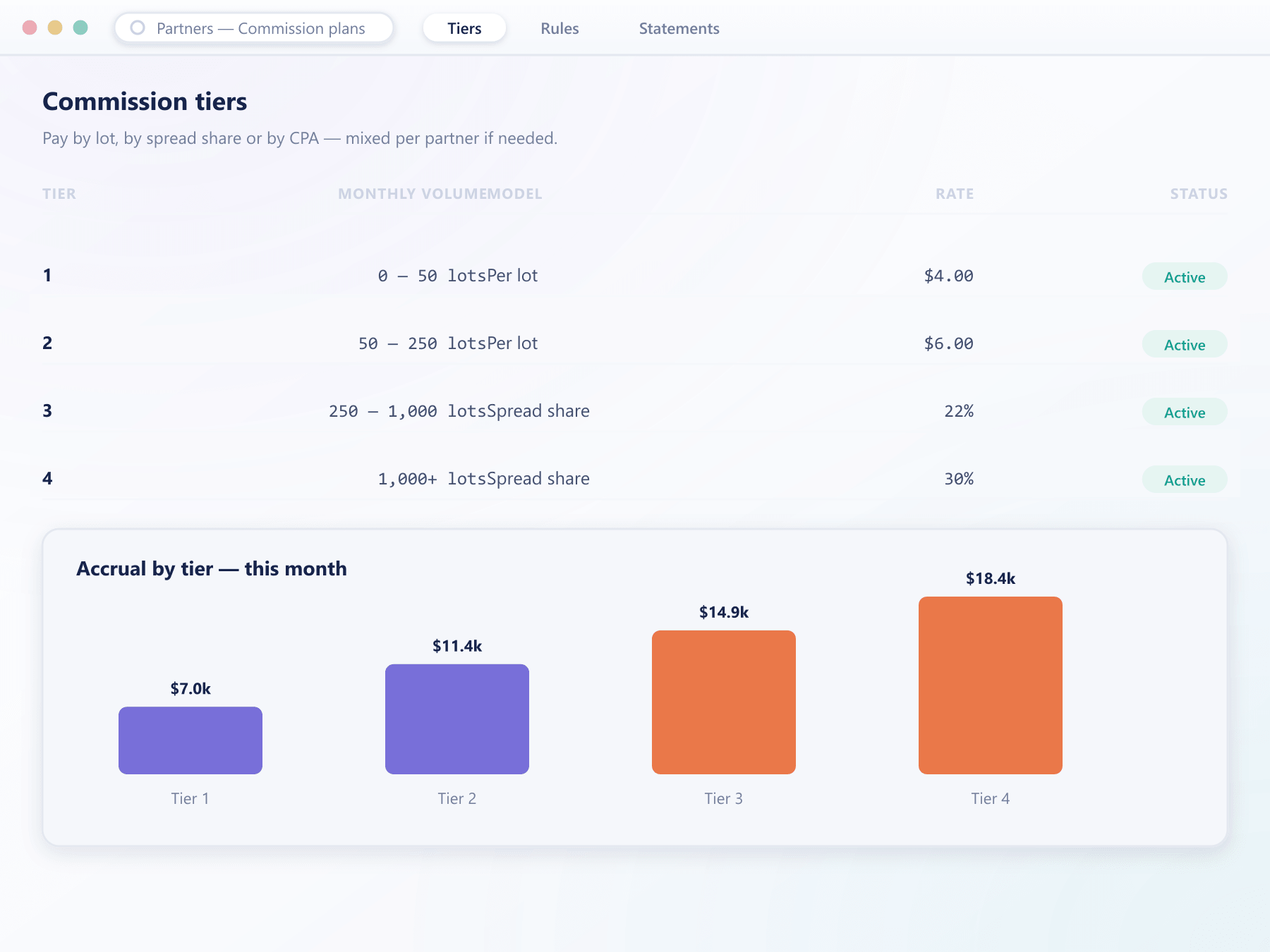Click the red window close dot
The image size is (1270, 952).
point(30,28)
